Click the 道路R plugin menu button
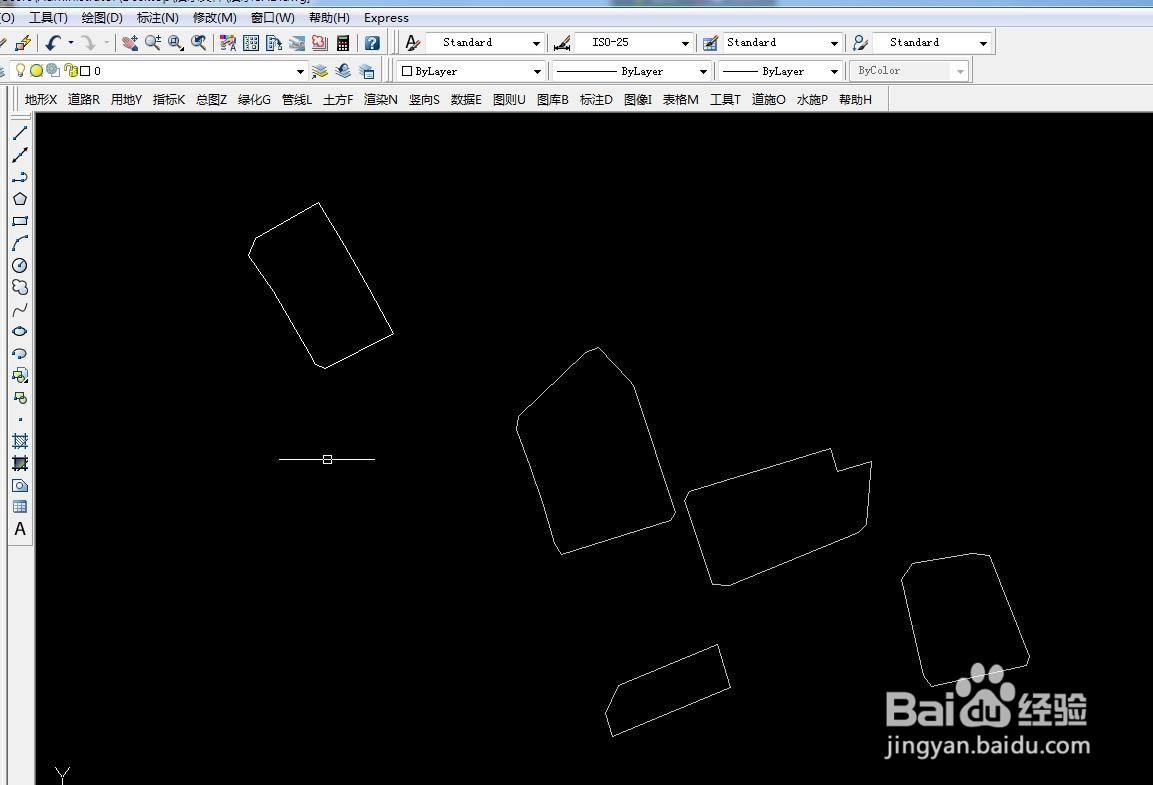 [x=84, y=99]
